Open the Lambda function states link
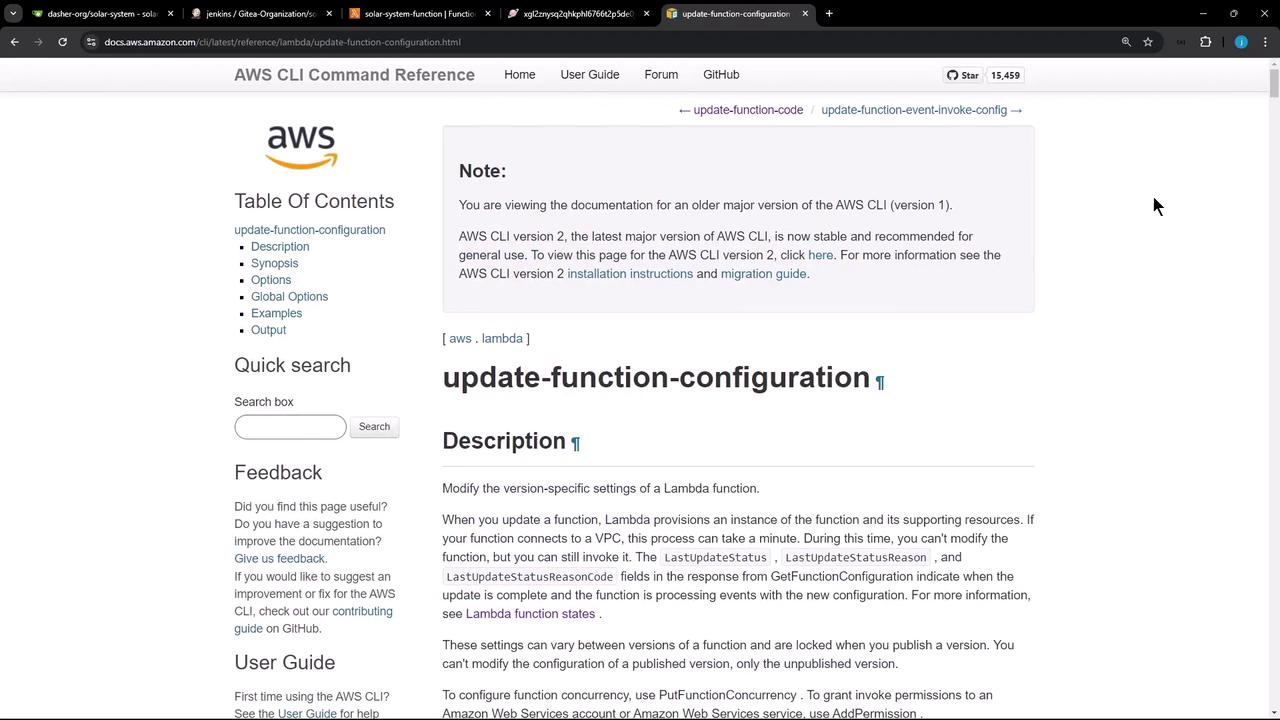This screenshot has height=720, width=1280. tap(530, 614)
